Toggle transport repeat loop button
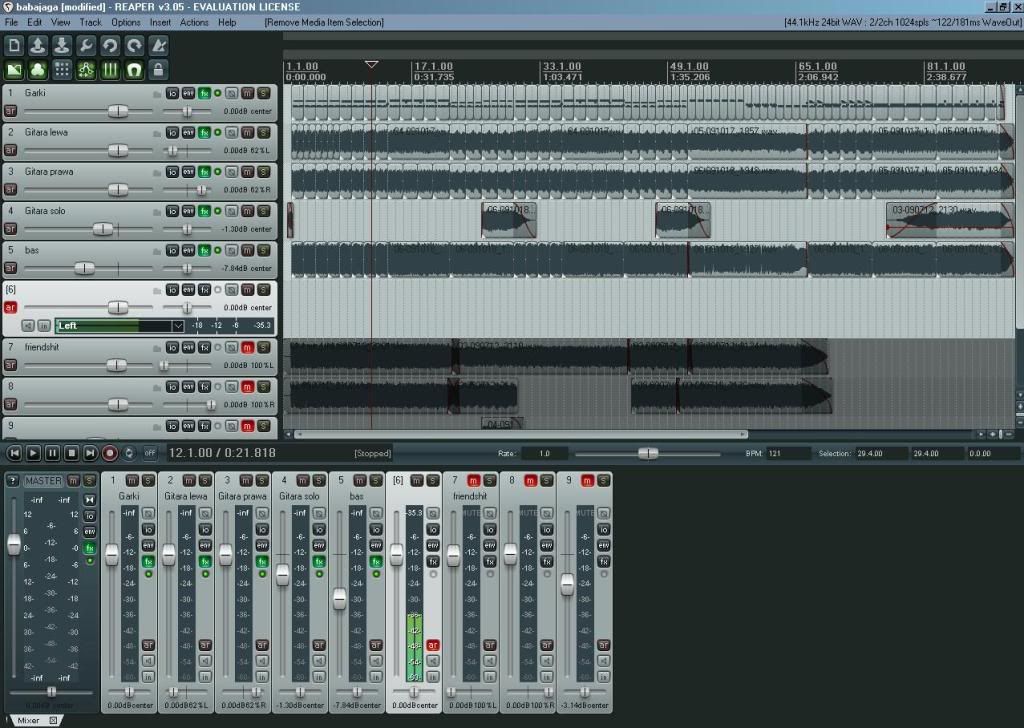The width and height of the screenshot is (1024, 728). click(x=129, y=452)
